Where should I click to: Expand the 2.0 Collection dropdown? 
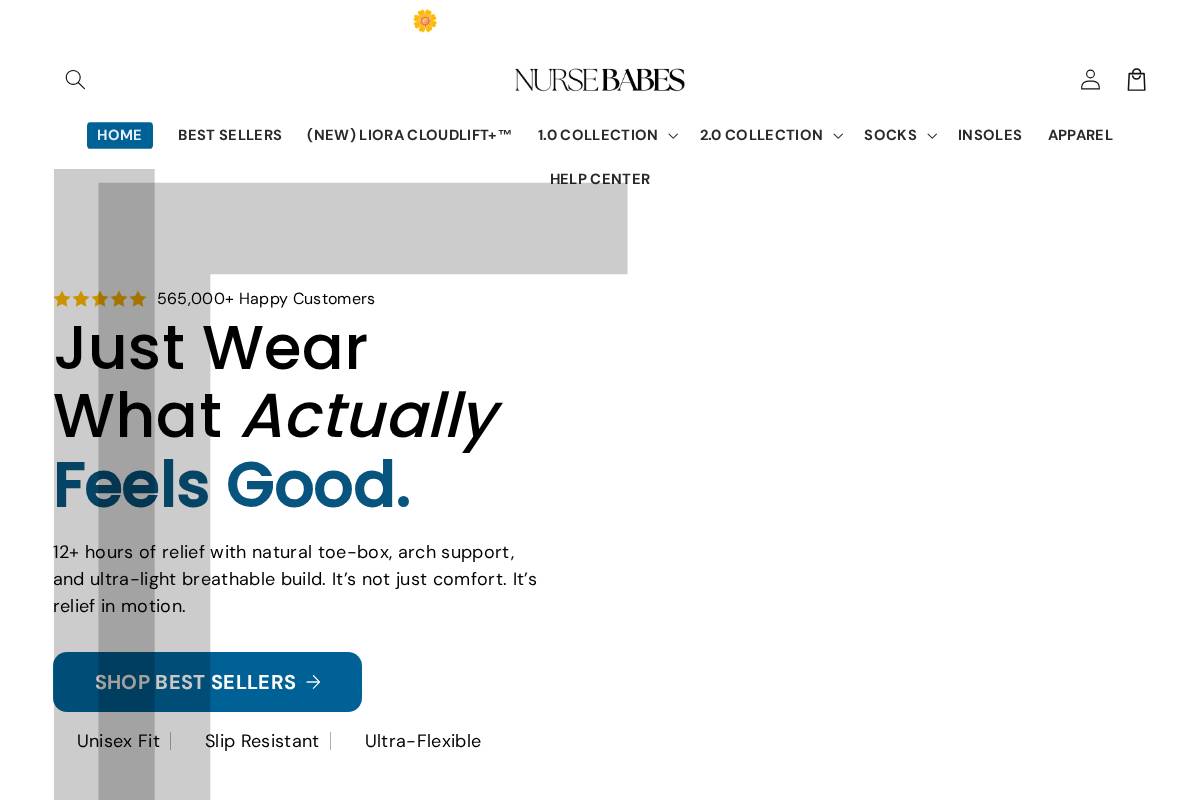click(x=770, y=135)
